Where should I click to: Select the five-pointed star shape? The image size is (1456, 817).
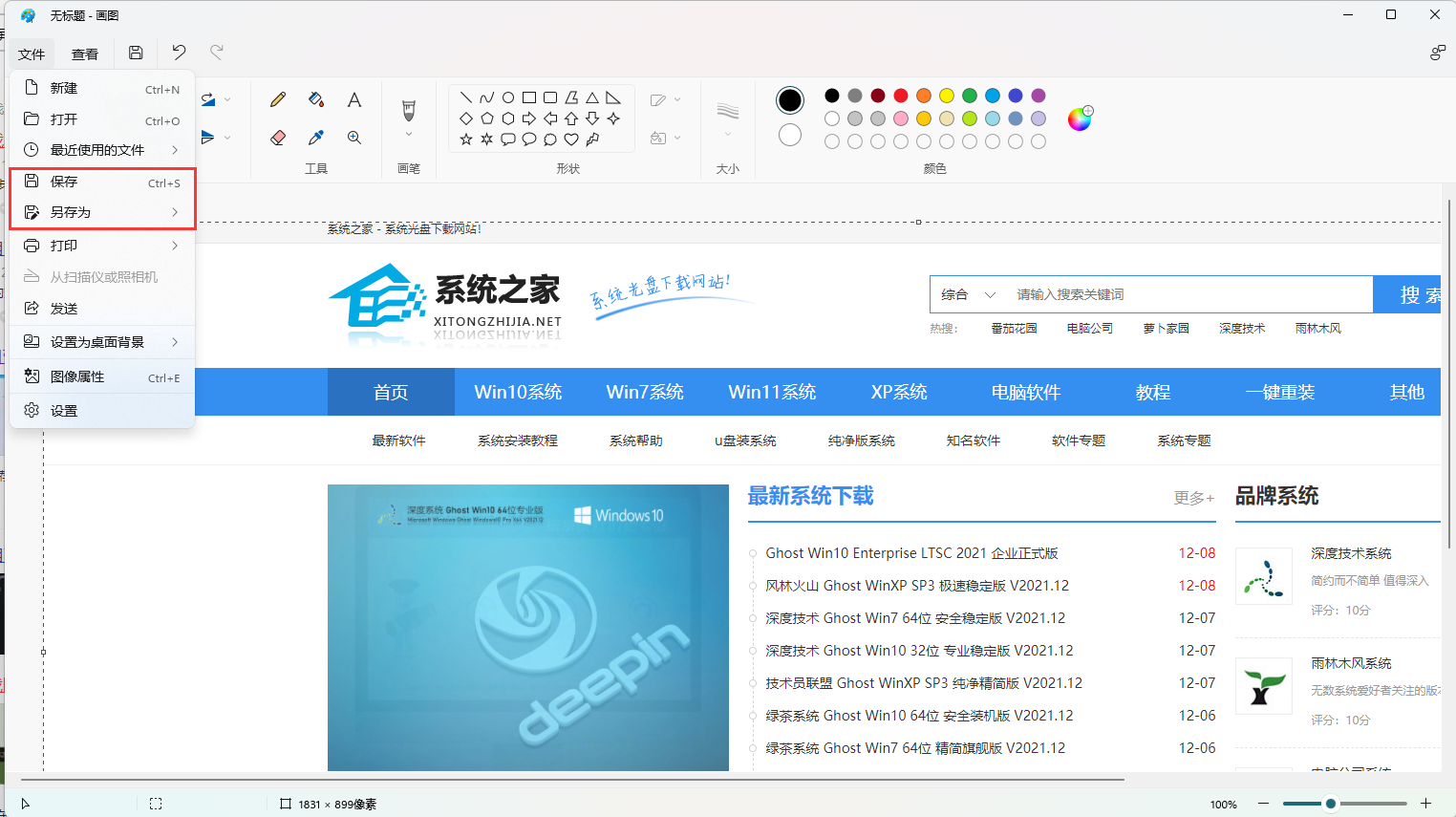[465, 140]
